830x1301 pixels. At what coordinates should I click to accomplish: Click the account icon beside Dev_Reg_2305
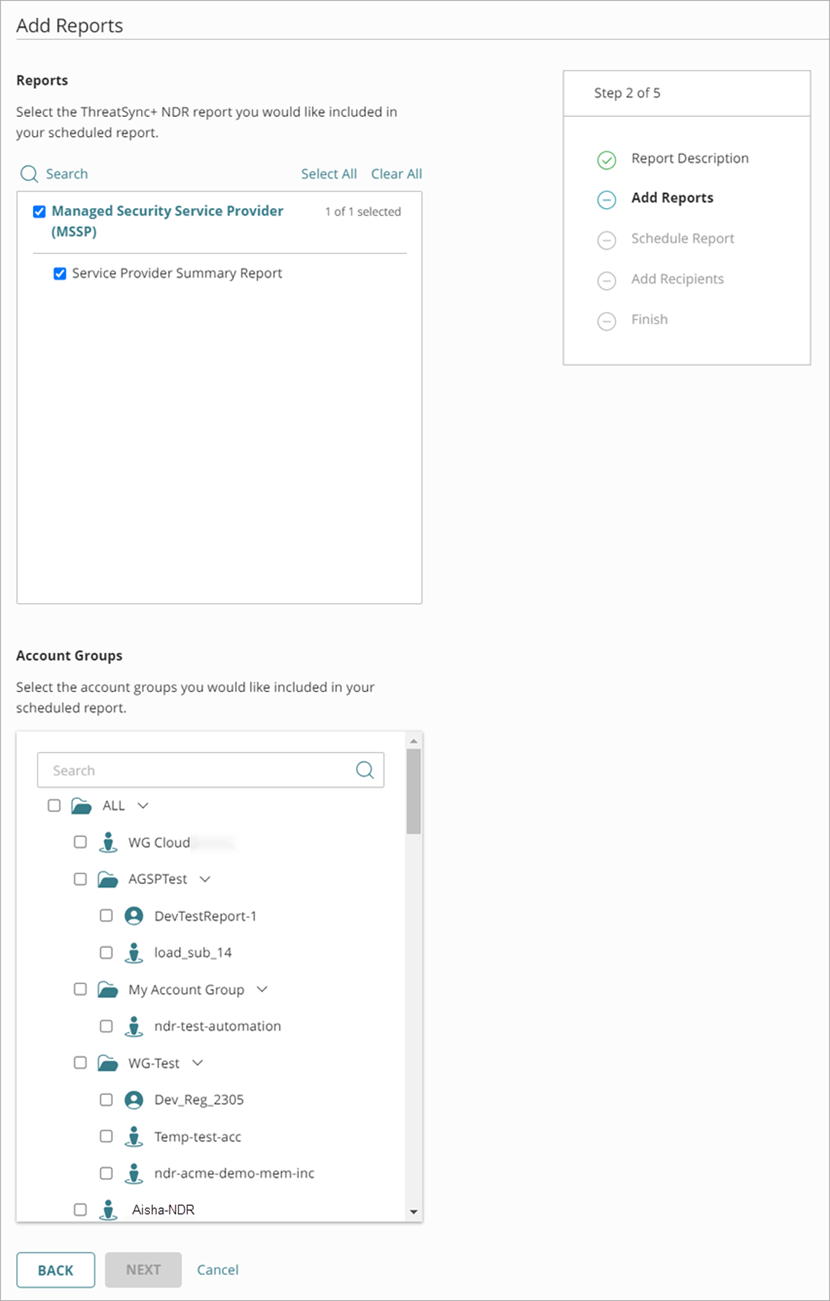coord(134,1099)
